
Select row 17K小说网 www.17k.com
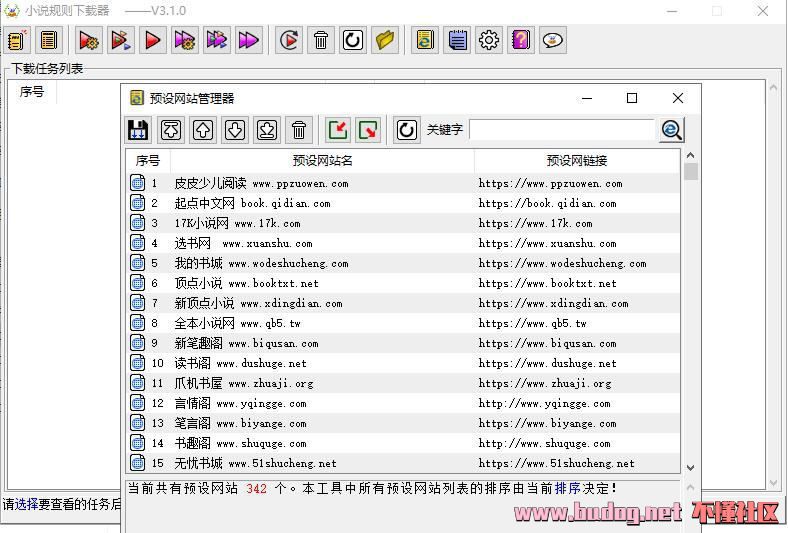point(403,224)
